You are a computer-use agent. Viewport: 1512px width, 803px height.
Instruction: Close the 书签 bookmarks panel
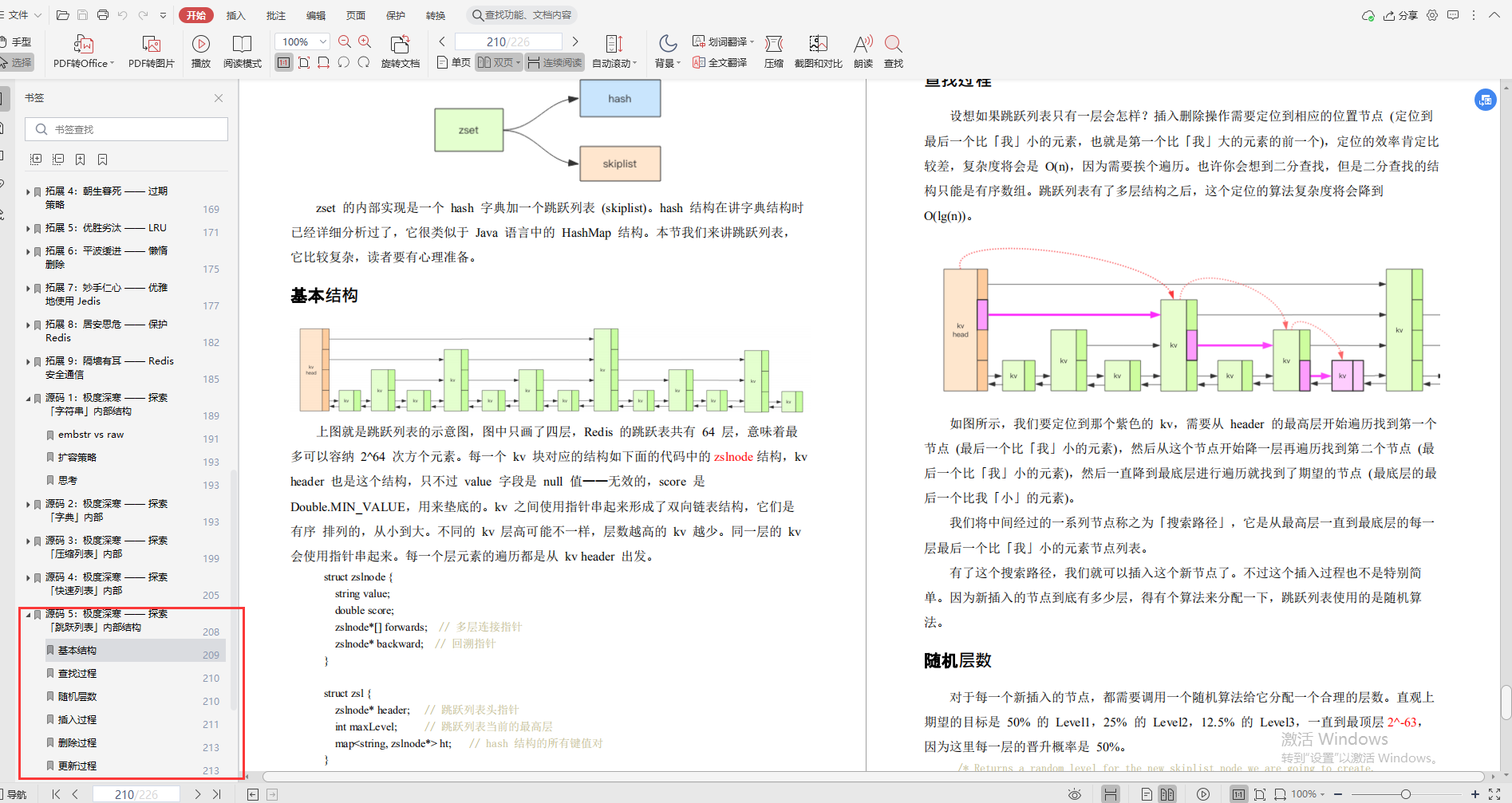coord(219,98)
